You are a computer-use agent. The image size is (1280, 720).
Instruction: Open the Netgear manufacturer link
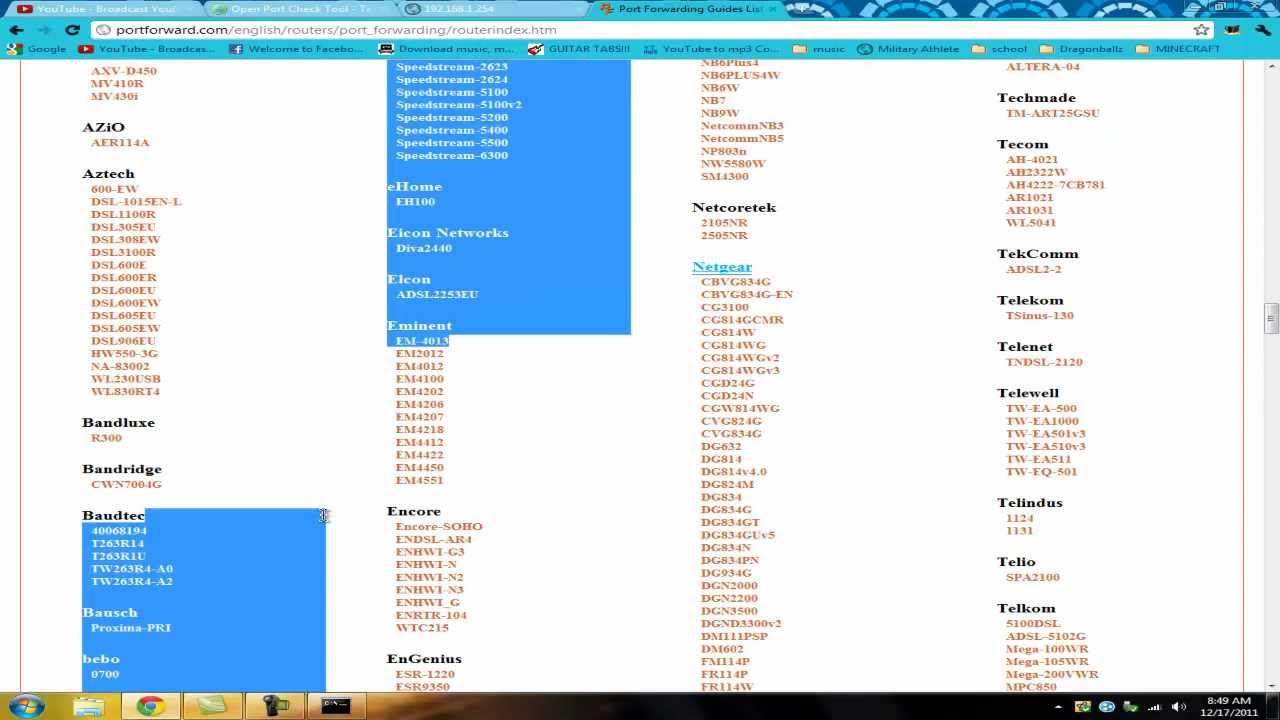[722, 267]
